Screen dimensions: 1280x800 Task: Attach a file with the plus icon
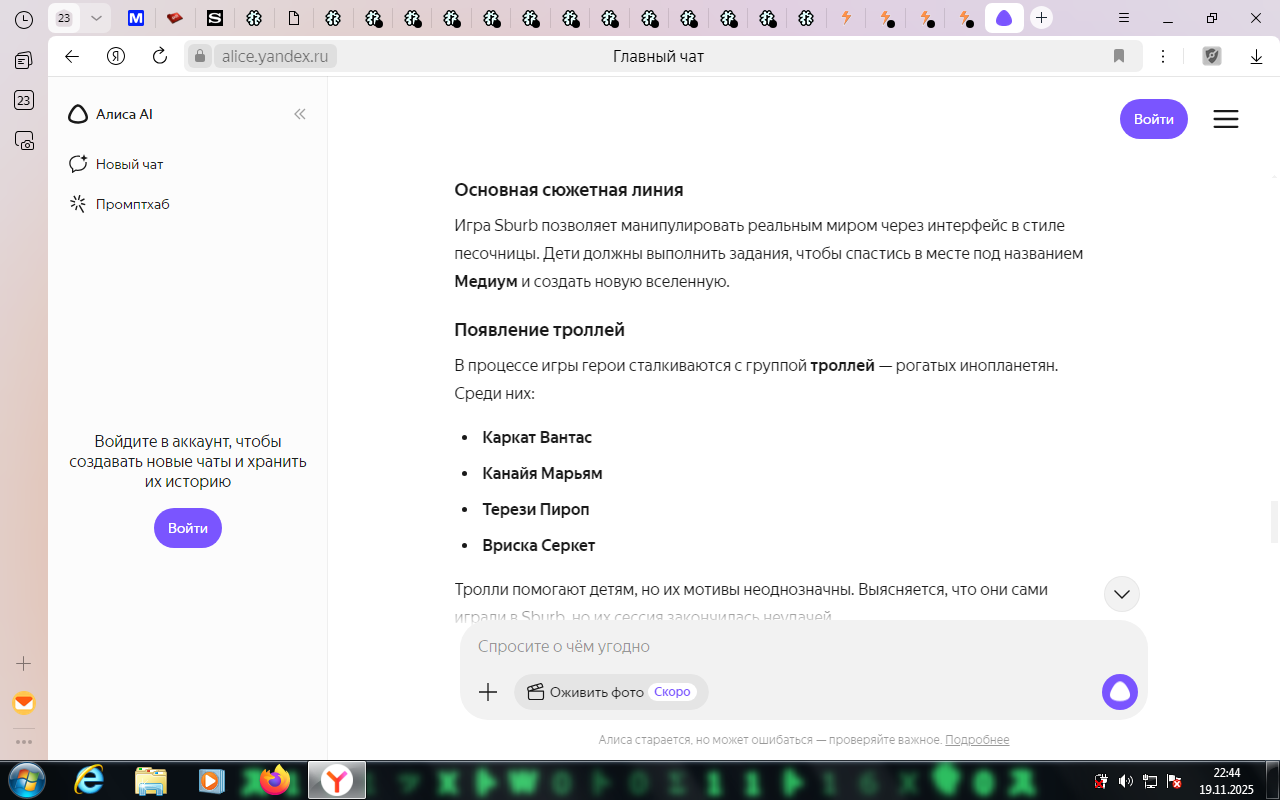pyautogui.click(x=488, y=692)
